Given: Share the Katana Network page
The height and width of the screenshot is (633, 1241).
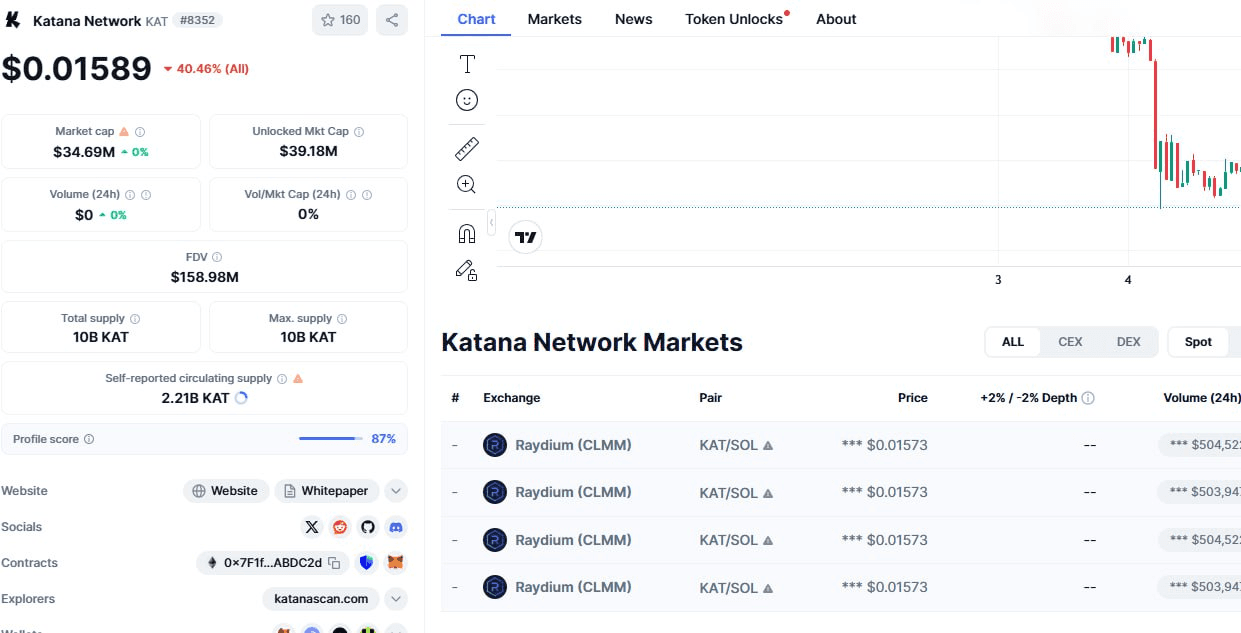Looking at the screenshot, I should pyautogui.click(x=392, y=20).
